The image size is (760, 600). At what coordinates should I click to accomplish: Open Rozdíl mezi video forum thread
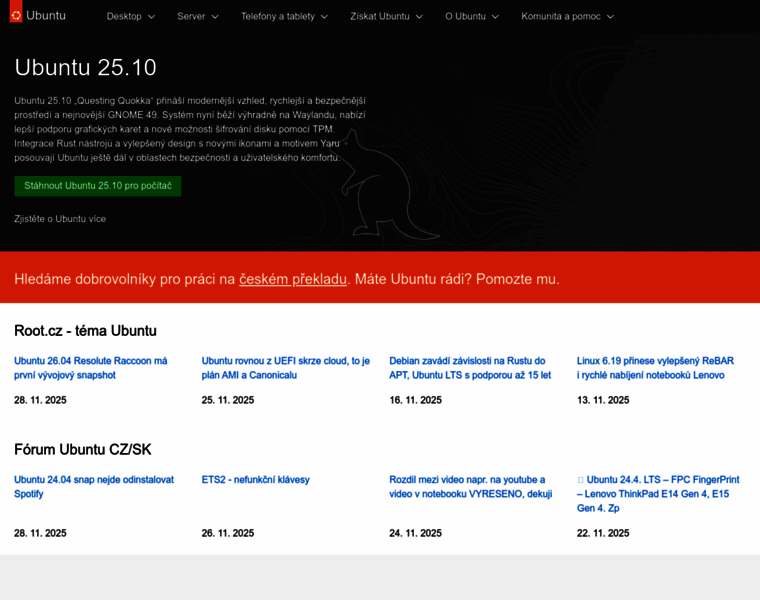point(470,487)
